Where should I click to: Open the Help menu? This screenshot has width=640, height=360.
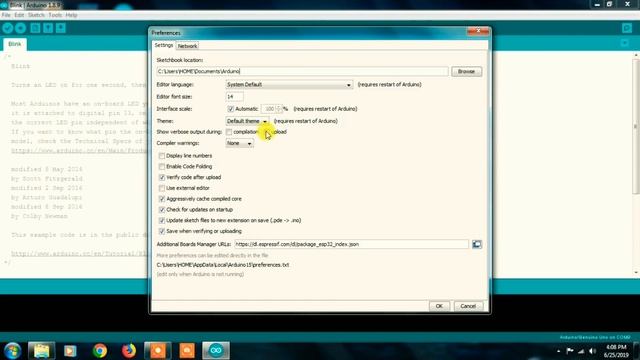(x=71, y=15)
